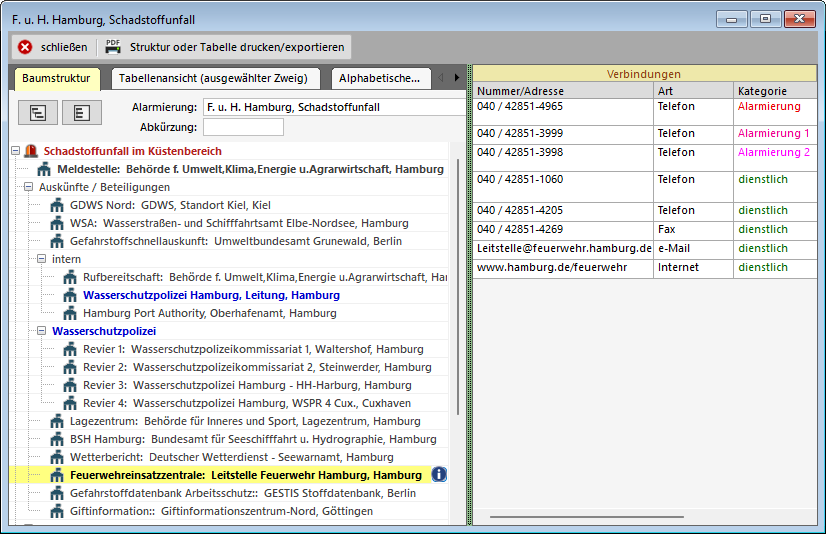Click the collapse tree structure button
826x534 pixels.
82,112
